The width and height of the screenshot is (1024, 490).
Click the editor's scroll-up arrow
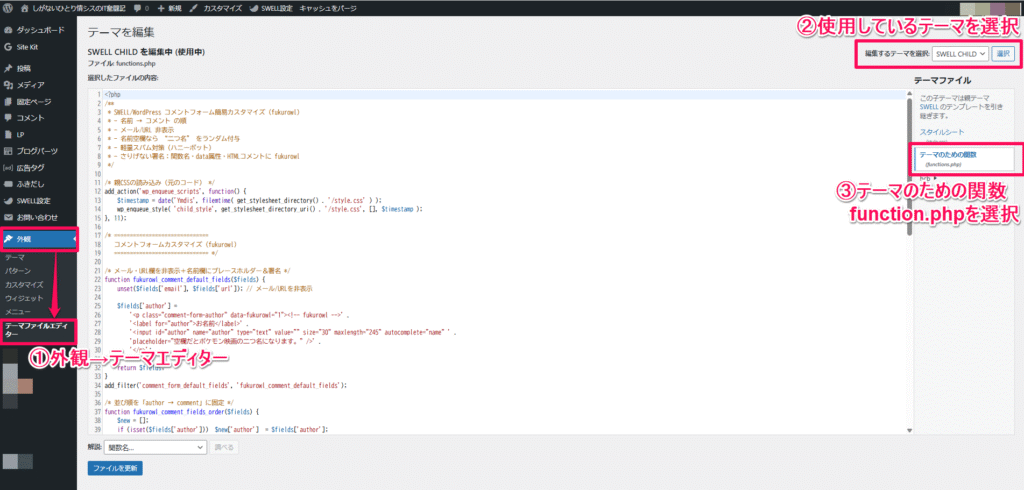pyautogui.click(x=908, y=94)
